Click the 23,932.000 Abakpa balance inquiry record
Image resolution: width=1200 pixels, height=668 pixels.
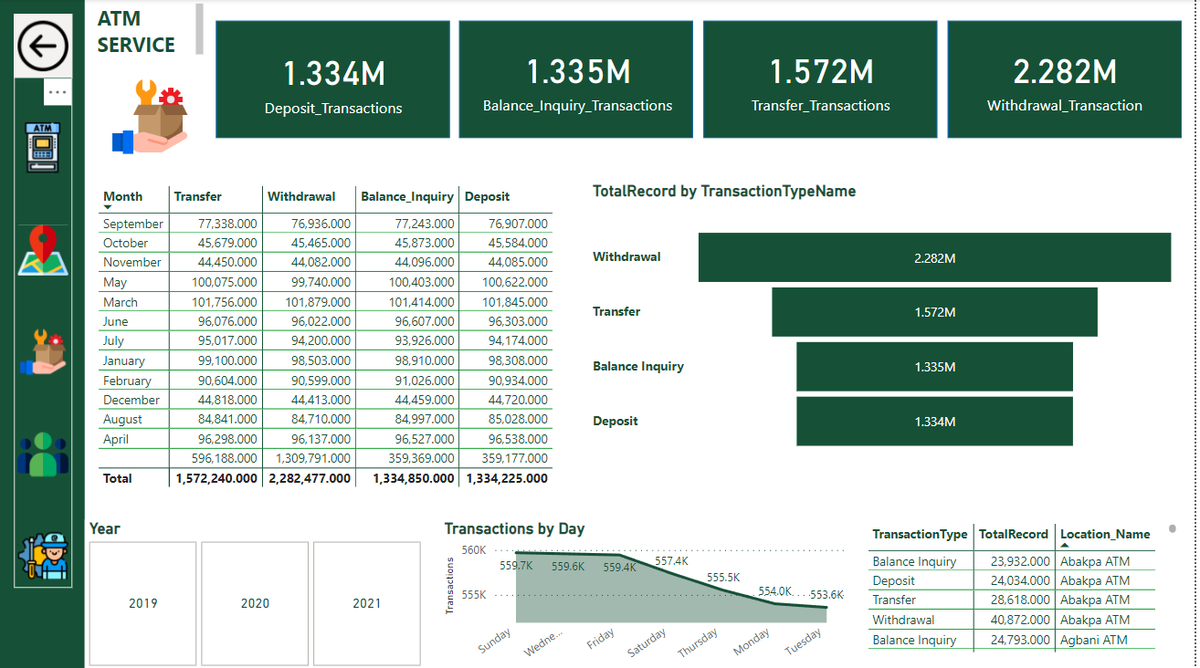pos(1018,561)
